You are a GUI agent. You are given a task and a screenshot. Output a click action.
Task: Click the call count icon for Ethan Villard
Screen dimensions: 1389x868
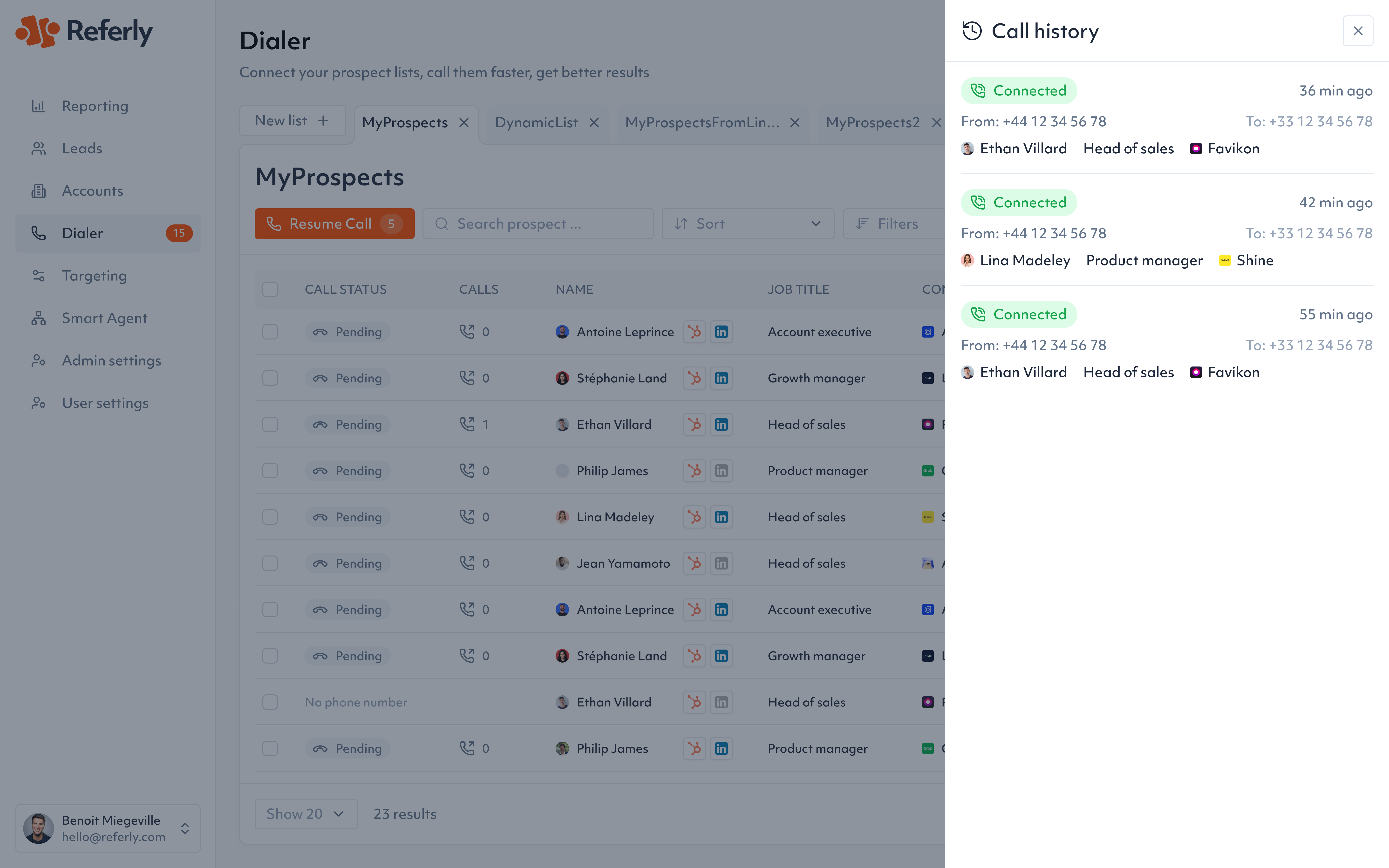[x=467, y=424]
